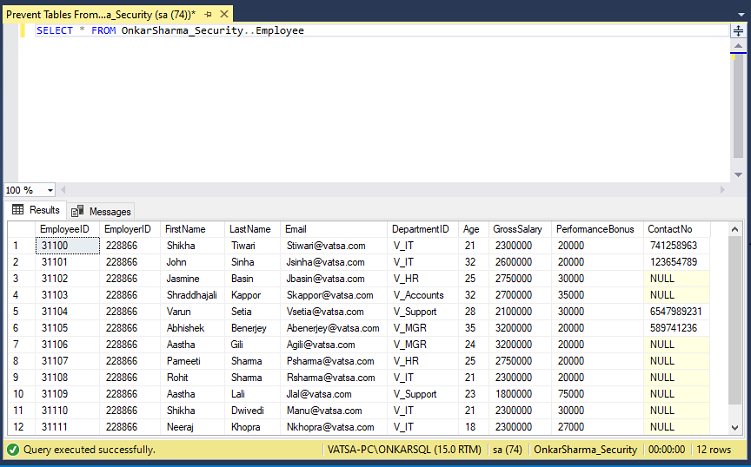The height and width of the screenshot is (467, 751).
Task: Click the green query success checkmark icon
Action: pyautogui.click(x=12, y=450)
